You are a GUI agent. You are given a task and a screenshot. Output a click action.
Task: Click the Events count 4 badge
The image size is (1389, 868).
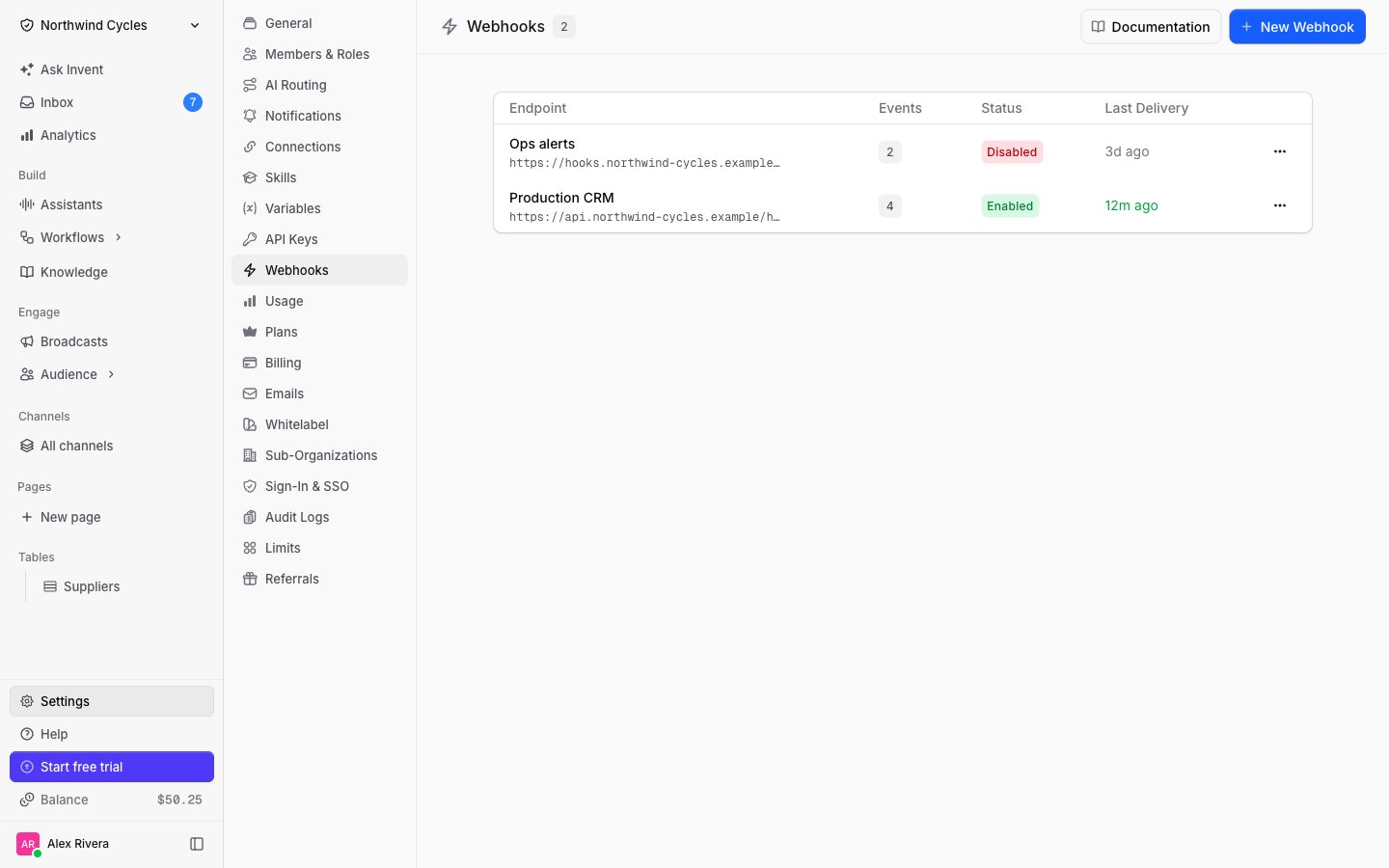(890, 205)
